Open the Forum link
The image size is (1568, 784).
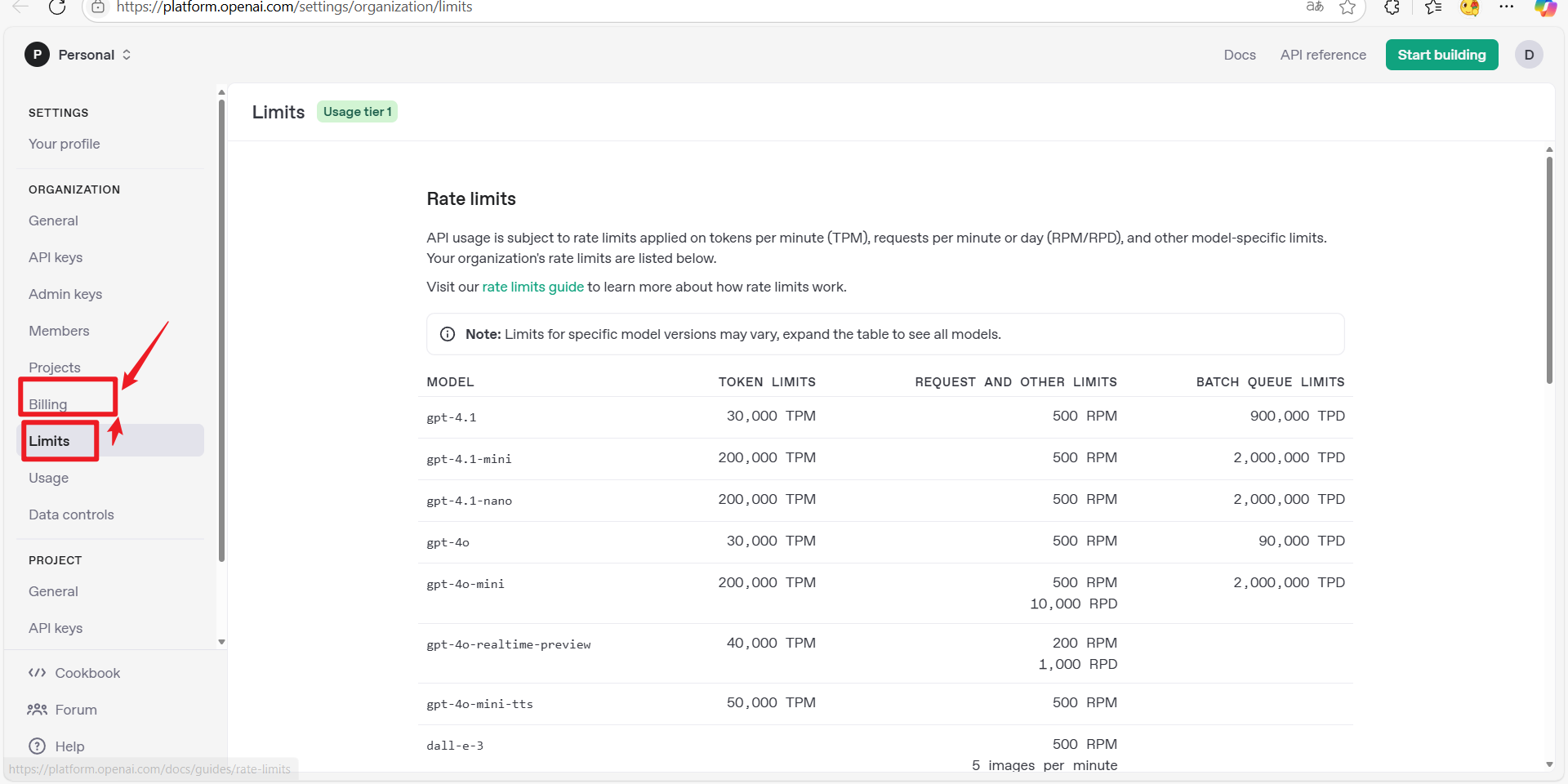(76, 710)
